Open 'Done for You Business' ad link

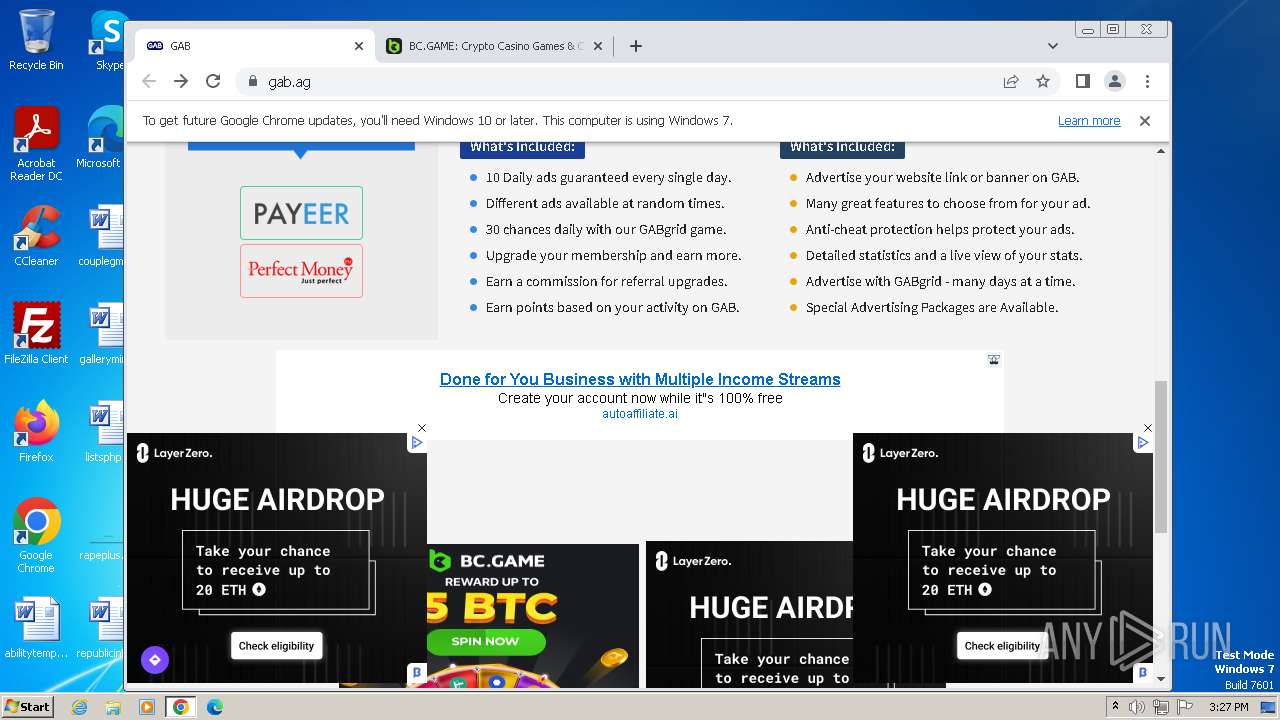pos(640,379)
